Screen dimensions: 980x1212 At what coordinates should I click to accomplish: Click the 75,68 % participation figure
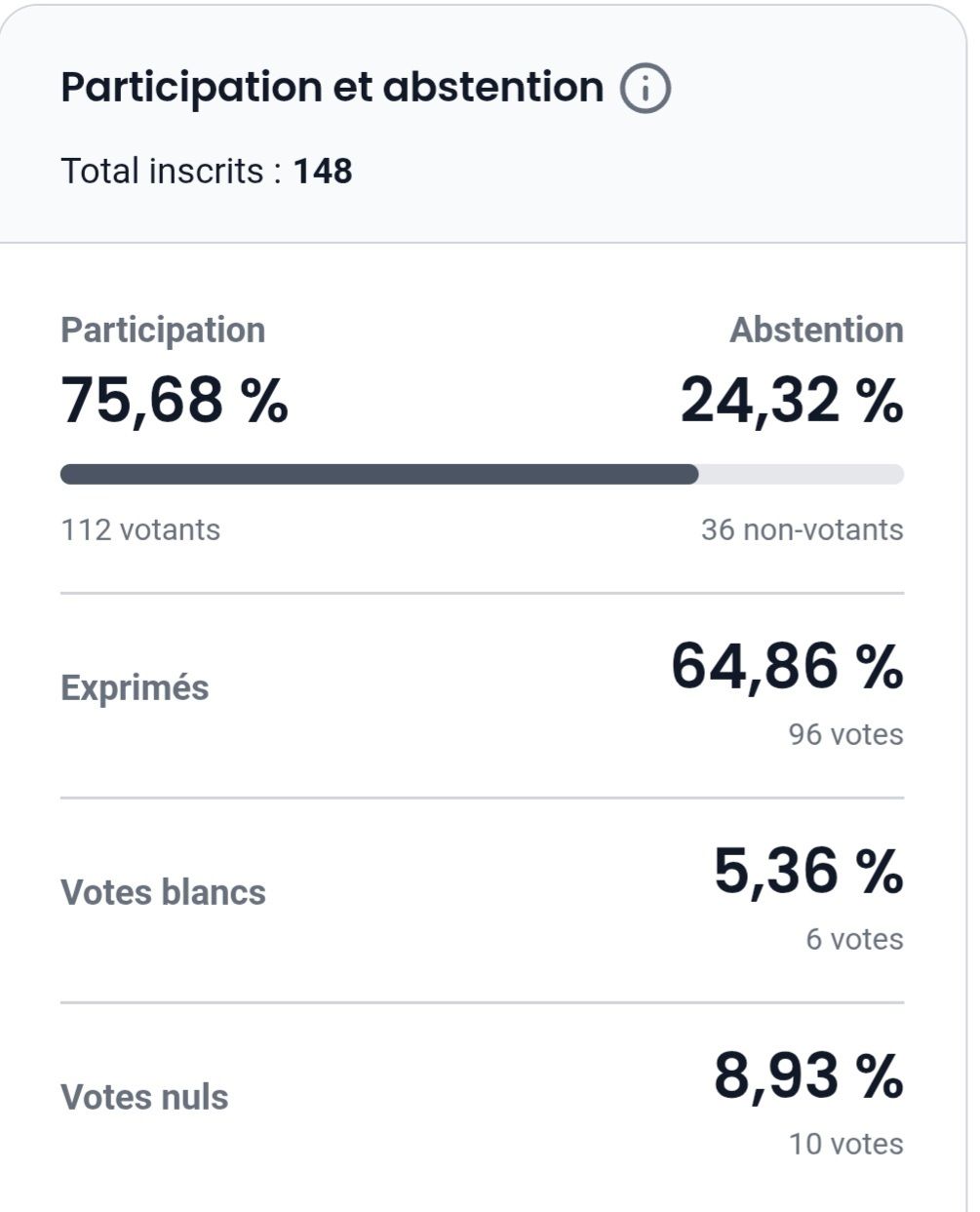(x=175, y=400)
